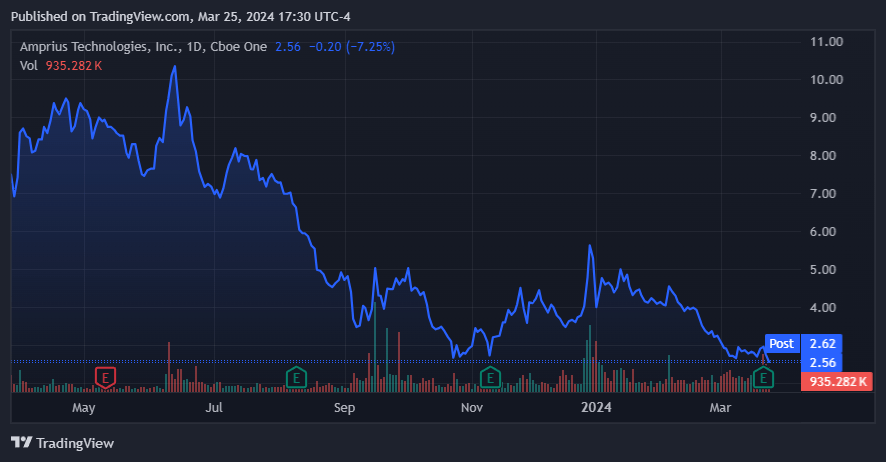Click the Mar label on time axis
Screen dimensions: 886x462
[x=720, y=407]
